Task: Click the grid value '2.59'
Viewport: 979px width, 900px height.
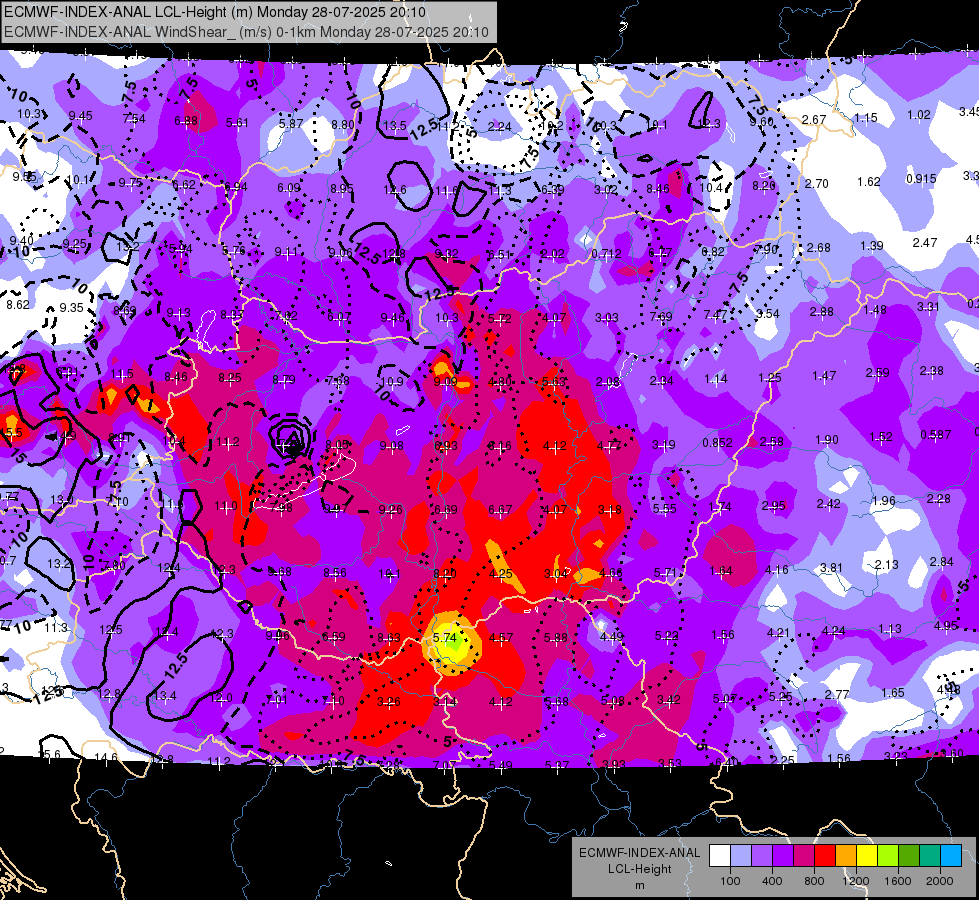Action: pyautogui.click(x=877, y=373)
